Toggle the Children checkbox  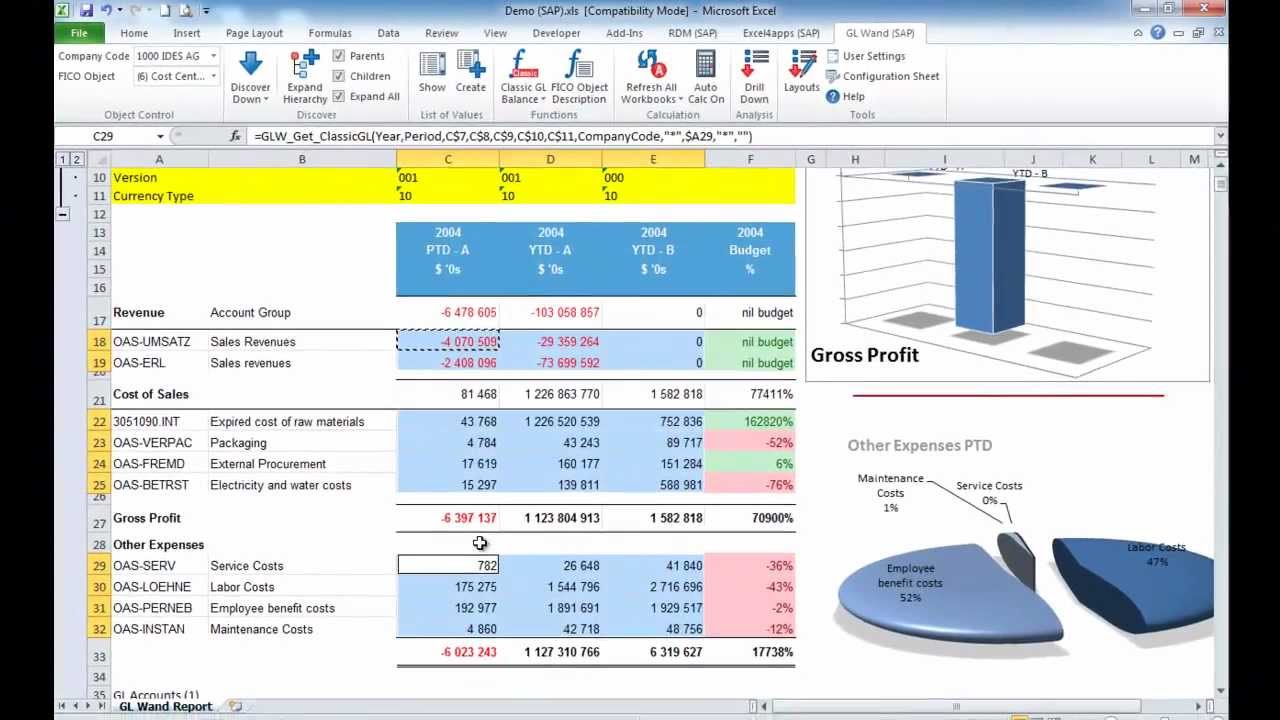[339, 76]
